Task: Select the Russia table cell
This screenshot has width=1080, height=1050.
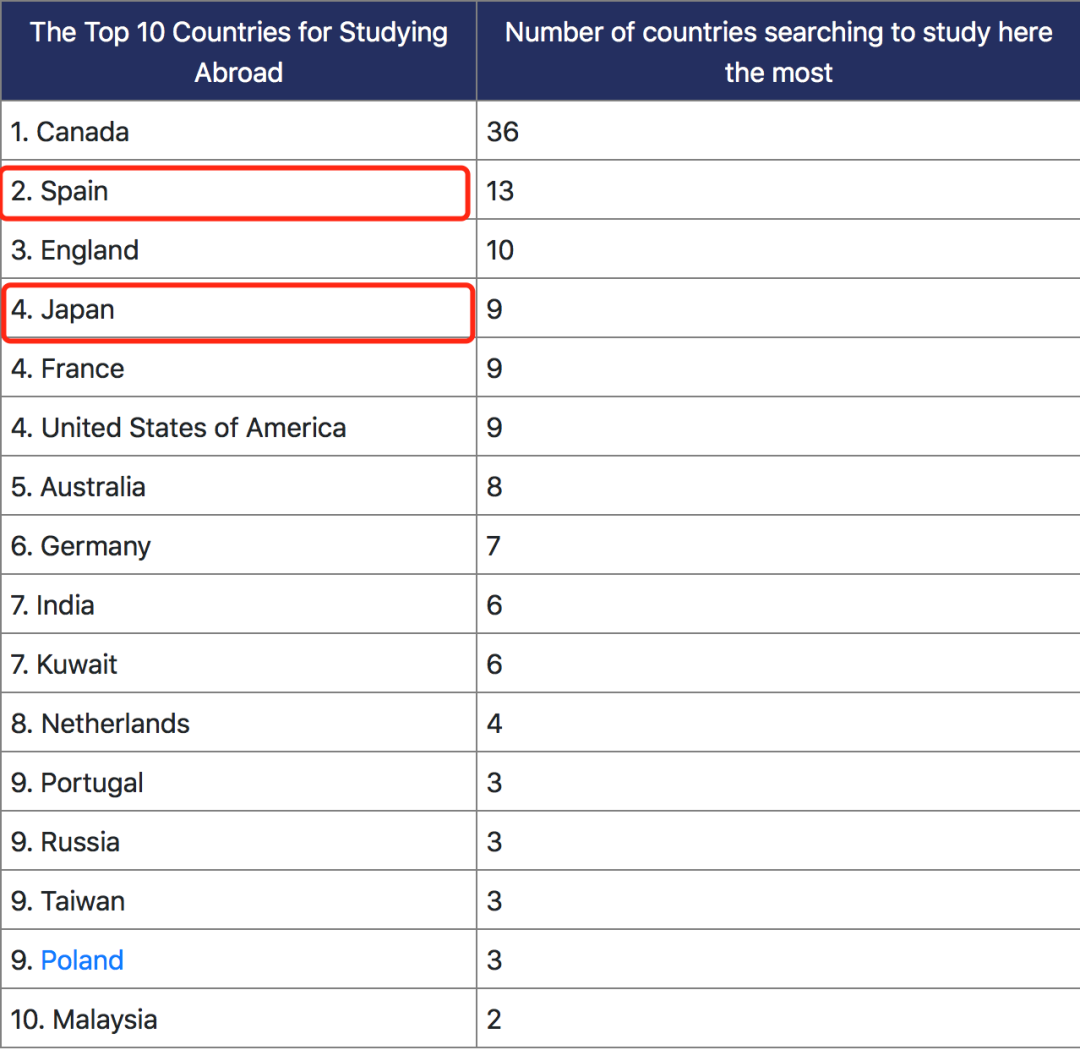Action: [65, 842]
